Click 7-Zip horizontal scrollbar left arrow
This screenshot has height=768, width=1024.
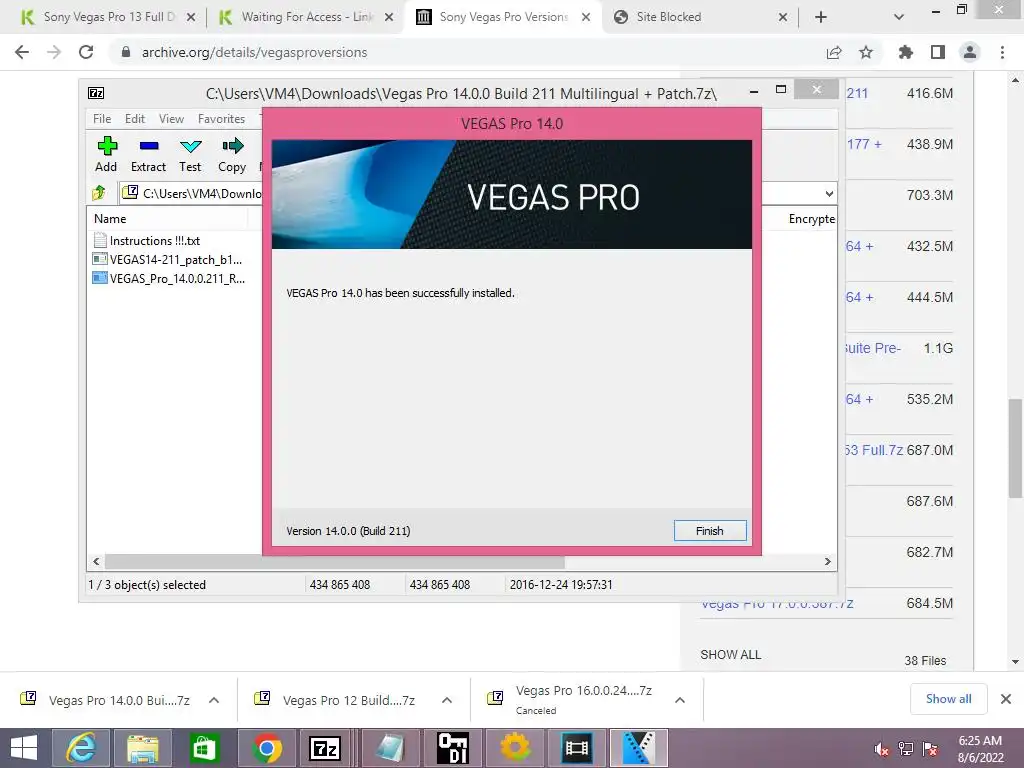[x=96, y=562]
